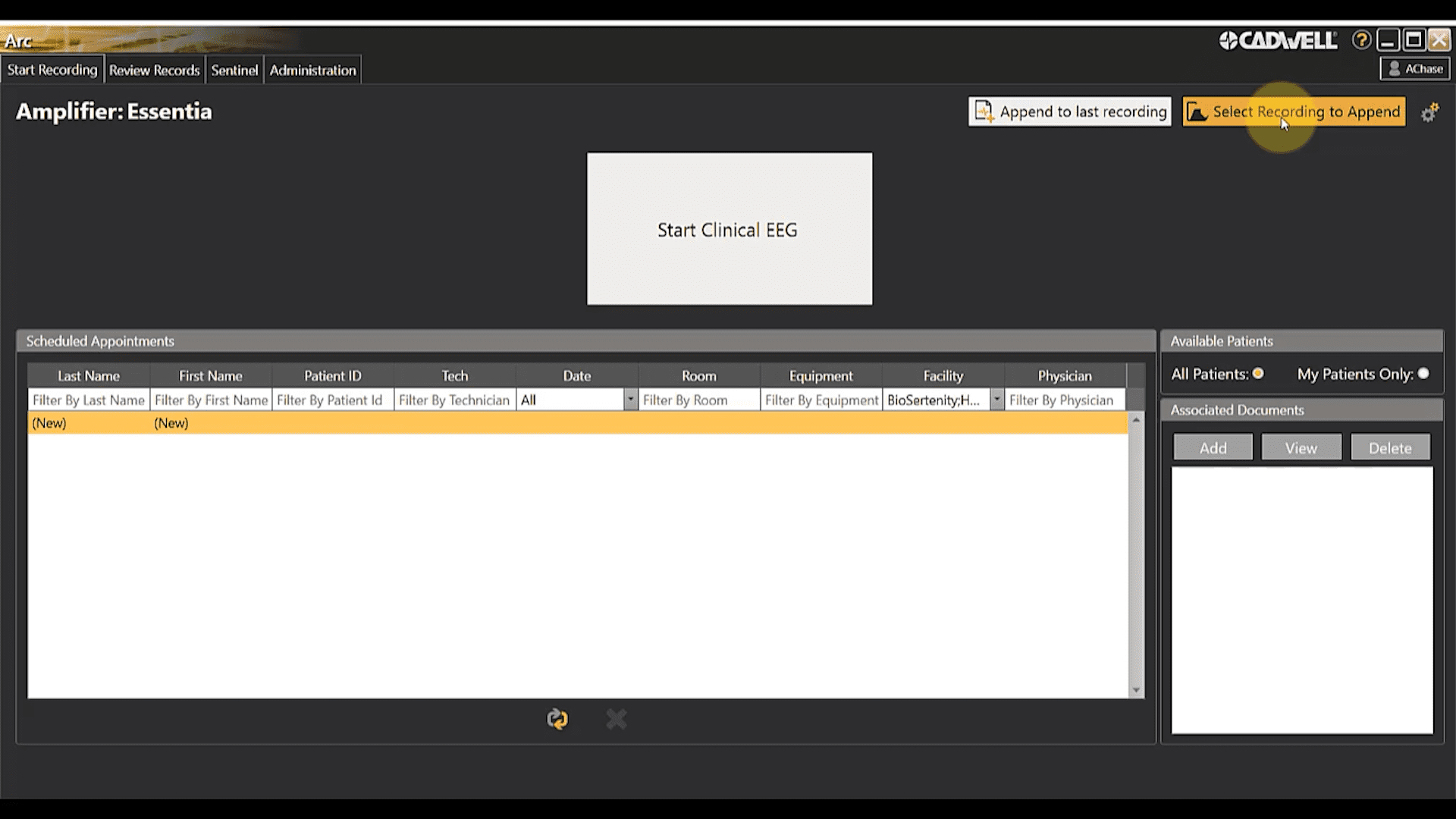This screenshot has height=819, width=1456.
Task: Click the refresh appointments icon
Action: coord(557,719)
